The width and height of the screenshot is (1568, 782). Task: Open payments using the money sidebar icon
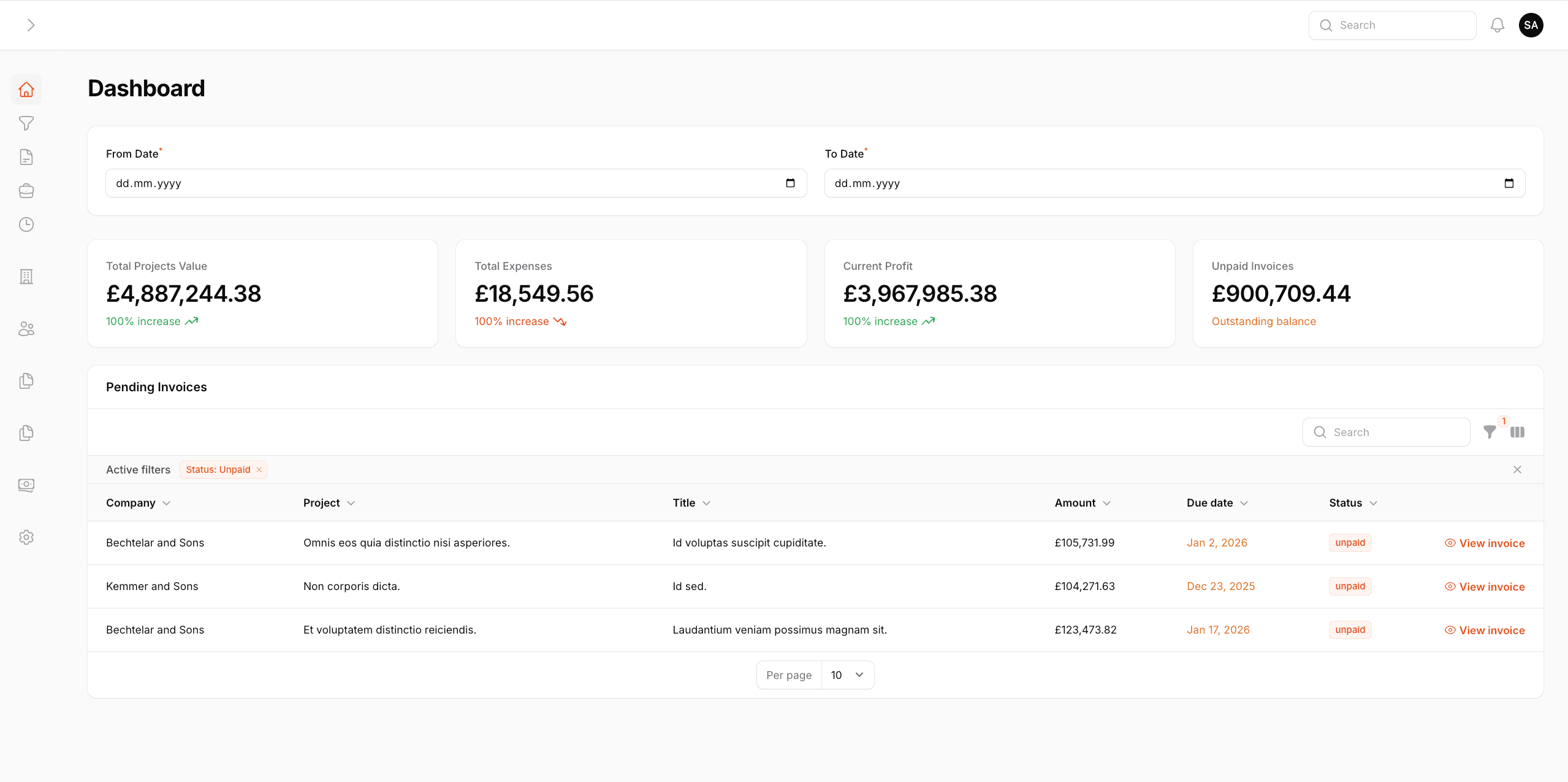pyautogui.click(x=26, y=485)
